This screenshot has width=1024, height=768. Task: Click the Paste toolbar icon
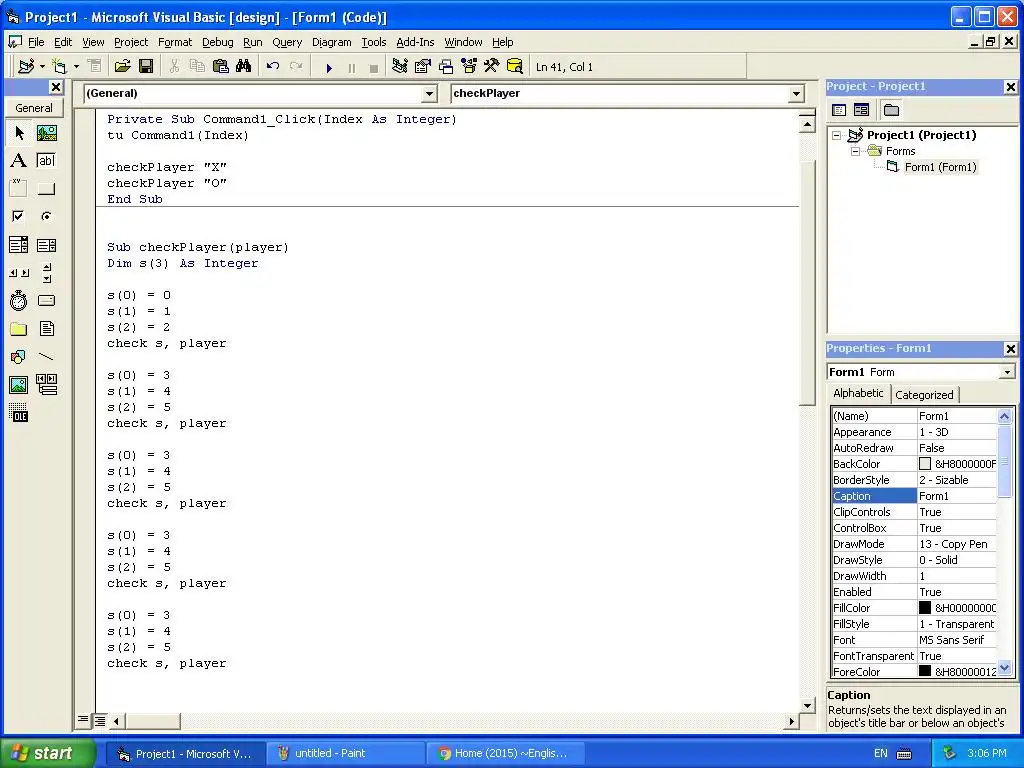221,67
